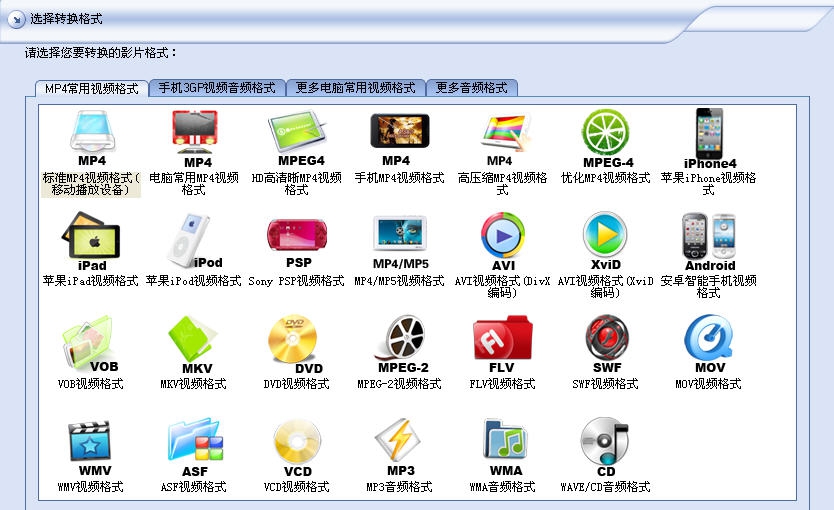
Task: Choose the VCD video format disc icon
Action: (298, 448)
